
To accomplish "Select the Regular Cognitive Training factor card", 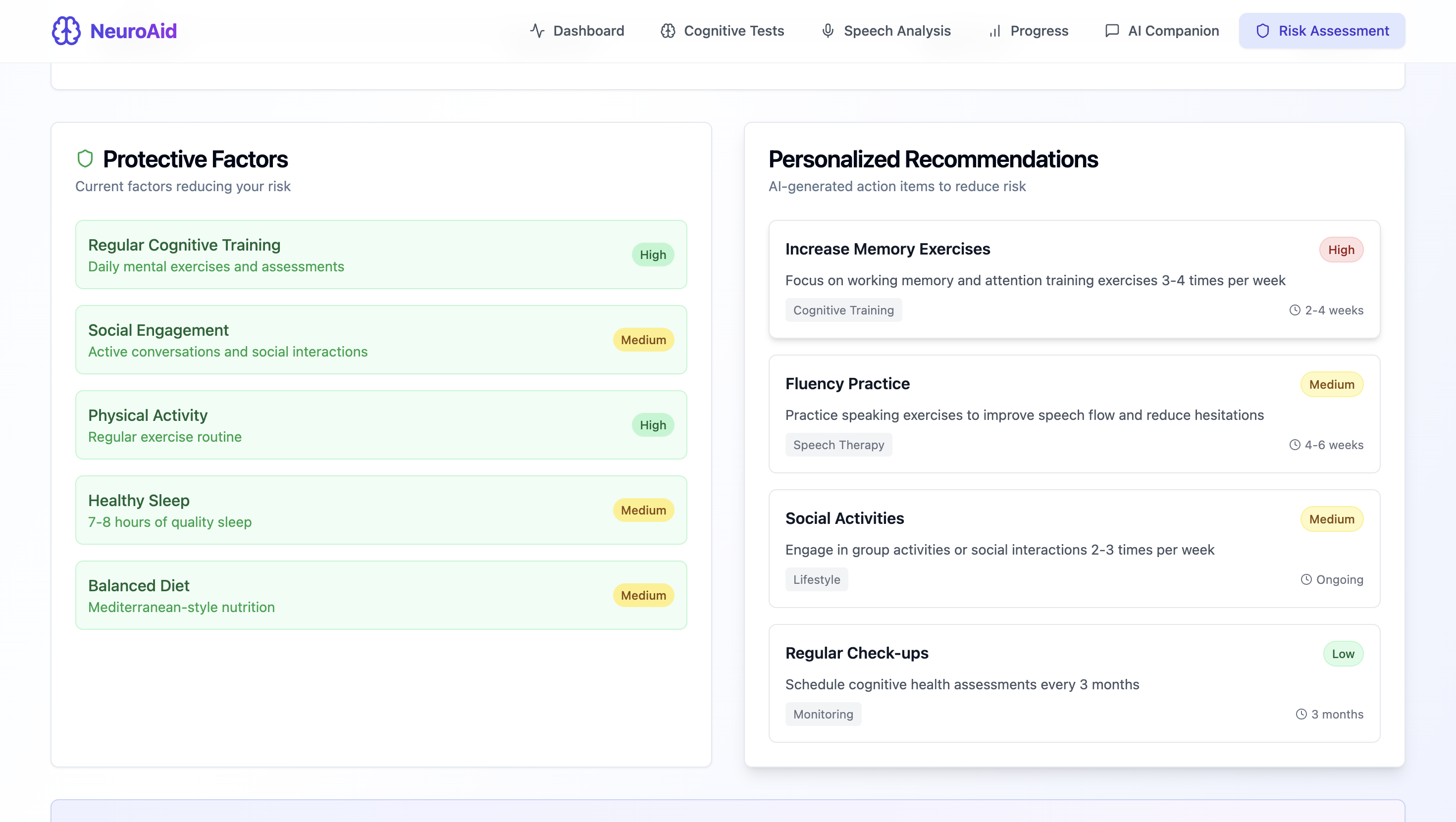I will tap(381, 255).
